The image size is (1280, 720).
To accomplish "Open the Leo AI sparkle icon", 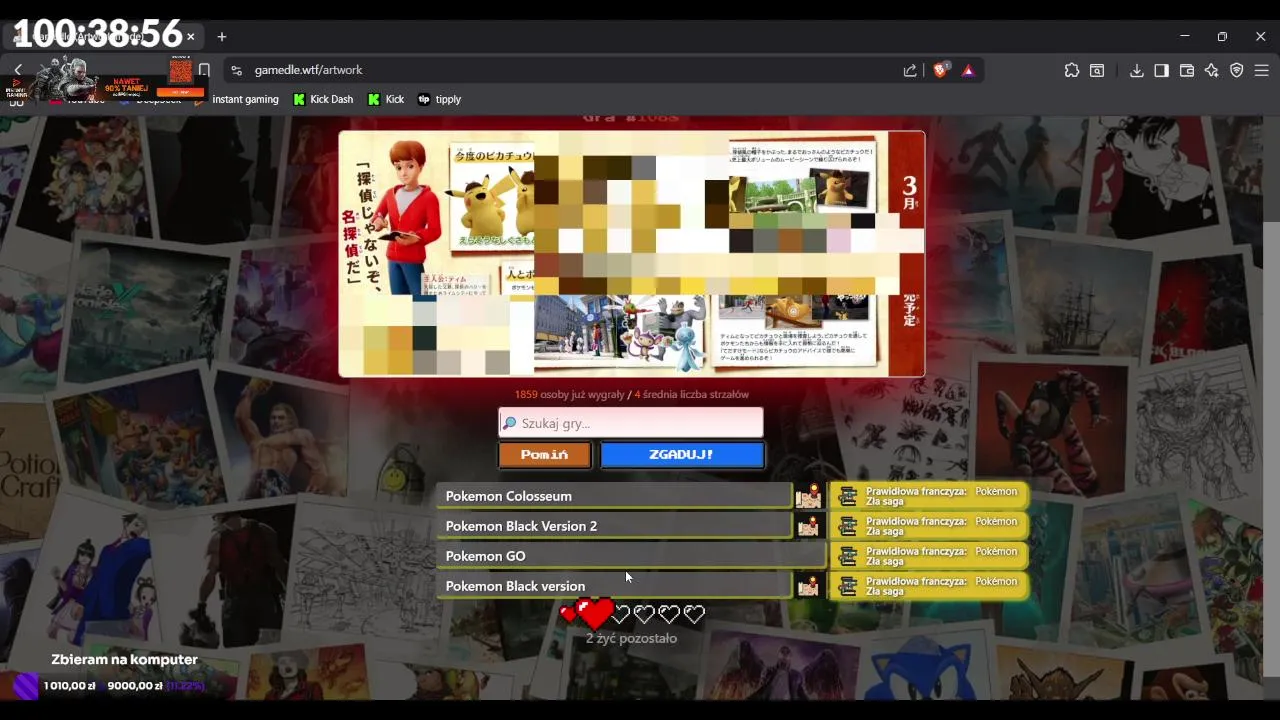I will 1212,70.
